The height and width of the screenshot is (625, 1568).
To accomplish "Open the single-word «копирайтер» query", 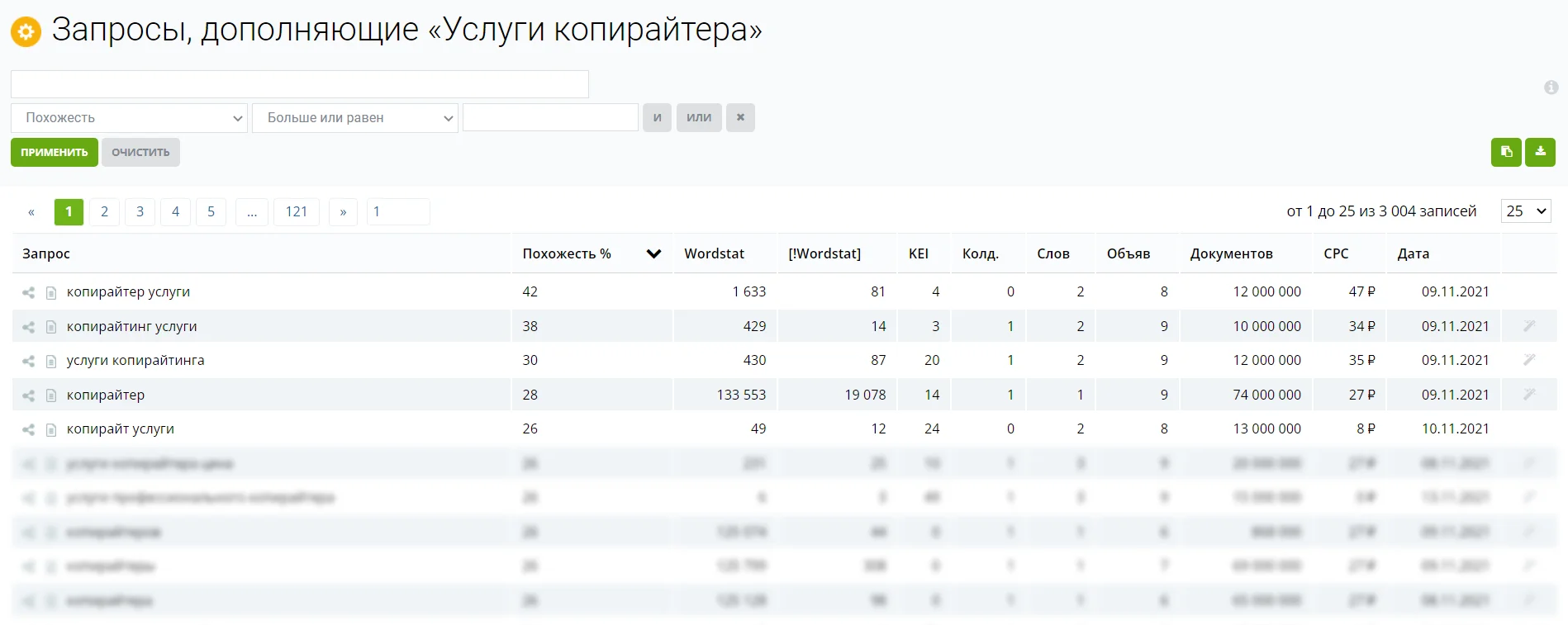I will point(106,395).
